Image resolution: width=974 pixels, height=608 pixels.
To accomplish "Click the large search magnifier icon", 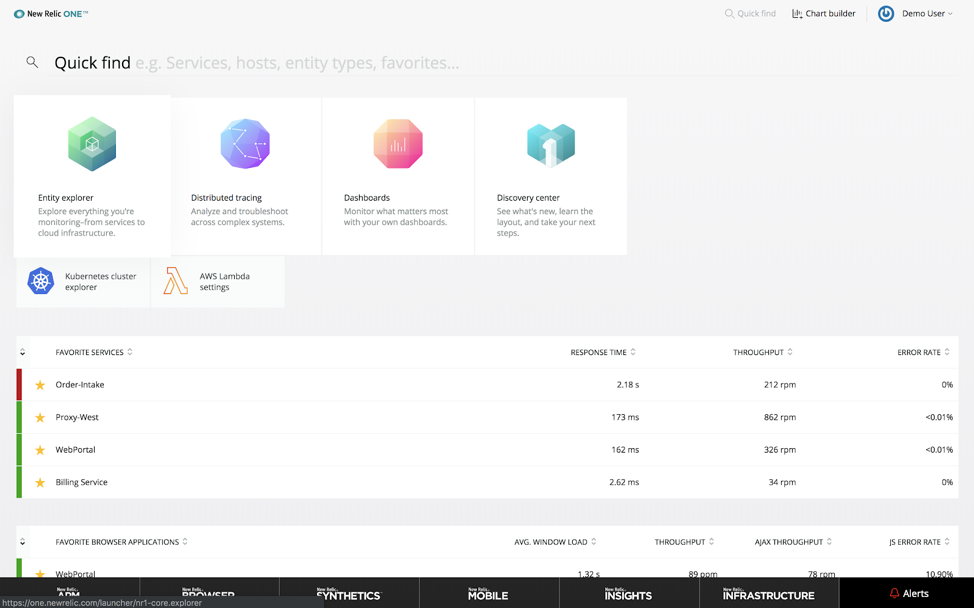I will 32,62.
